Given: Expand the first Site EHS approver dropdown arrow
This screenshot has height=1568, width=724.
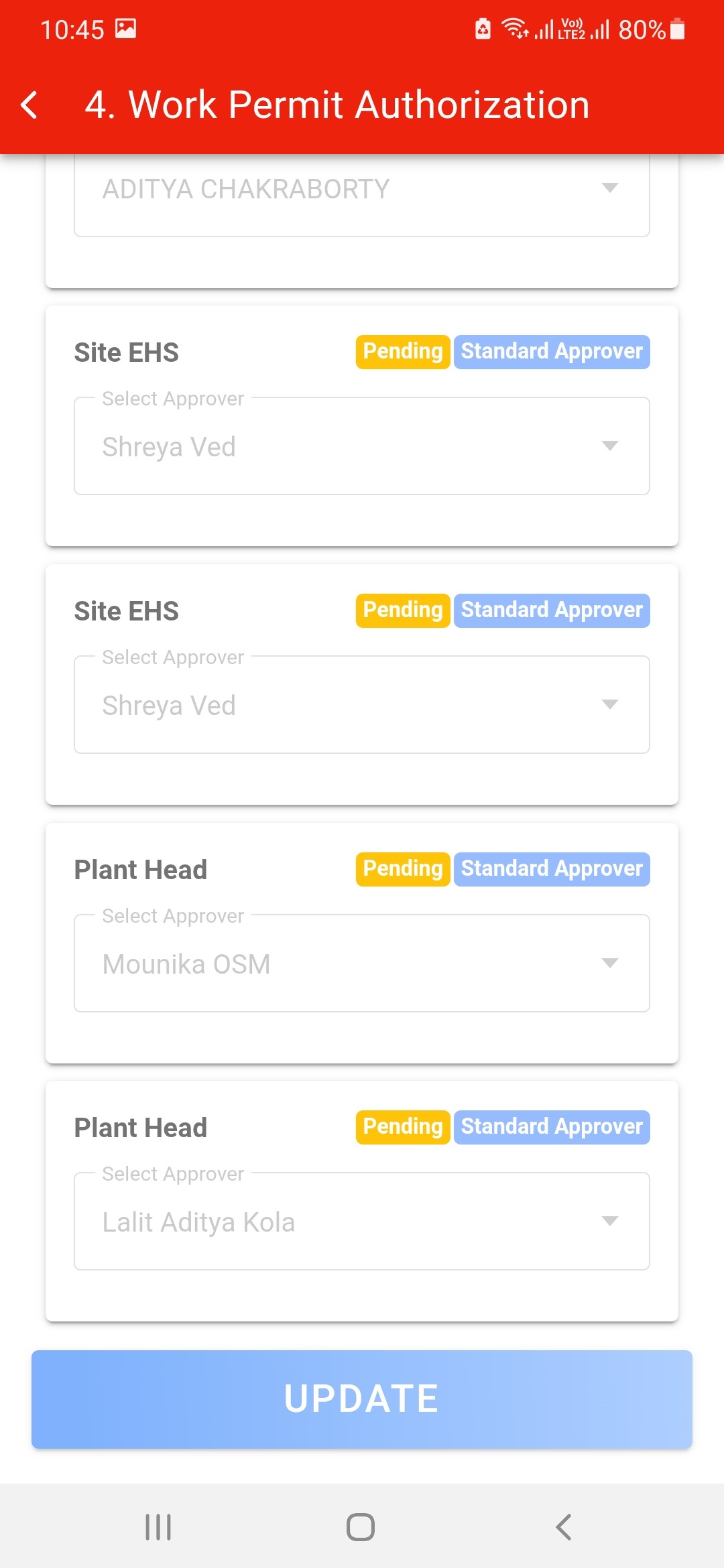Looking at the screenshot, I should tap(609, 446).
